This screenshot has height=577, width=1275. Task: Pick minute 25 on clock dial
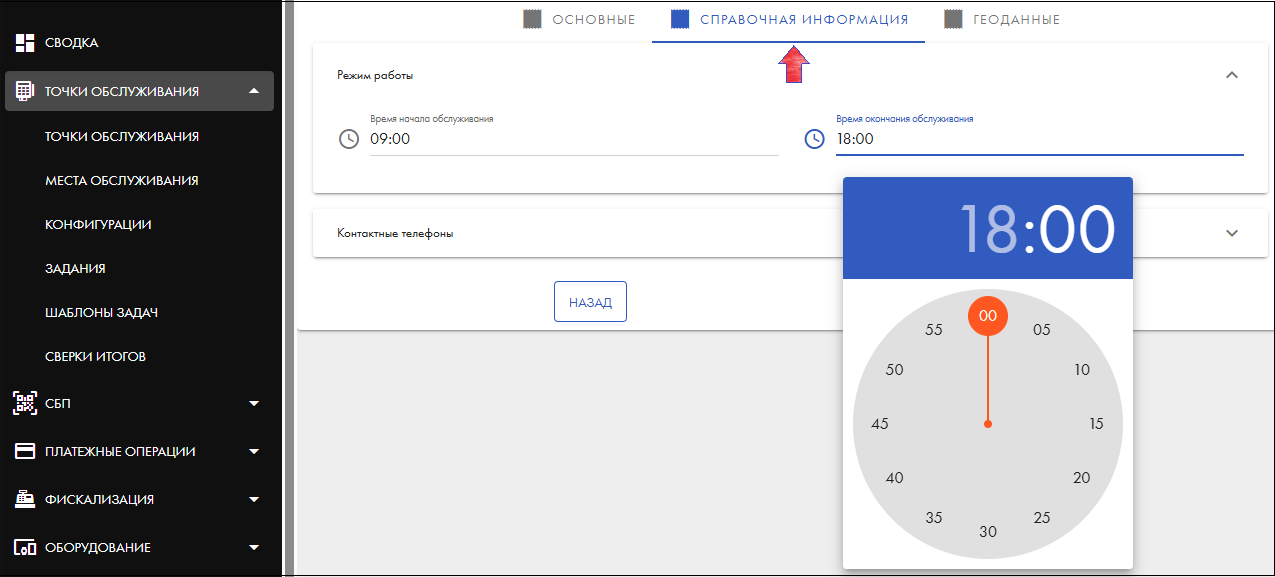tap(1042, 518)
